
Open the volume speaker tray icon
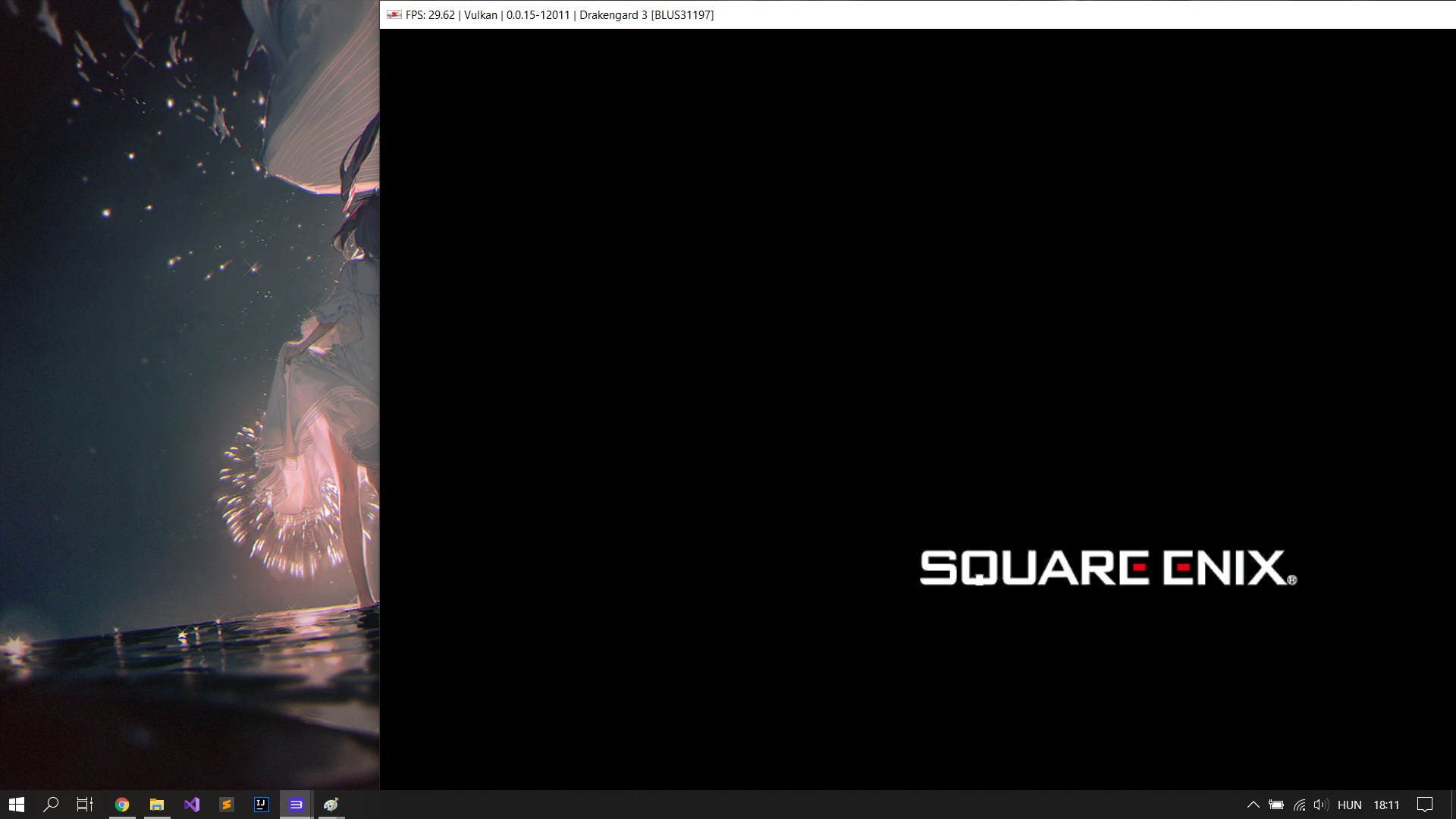(x=1321, y=805)
